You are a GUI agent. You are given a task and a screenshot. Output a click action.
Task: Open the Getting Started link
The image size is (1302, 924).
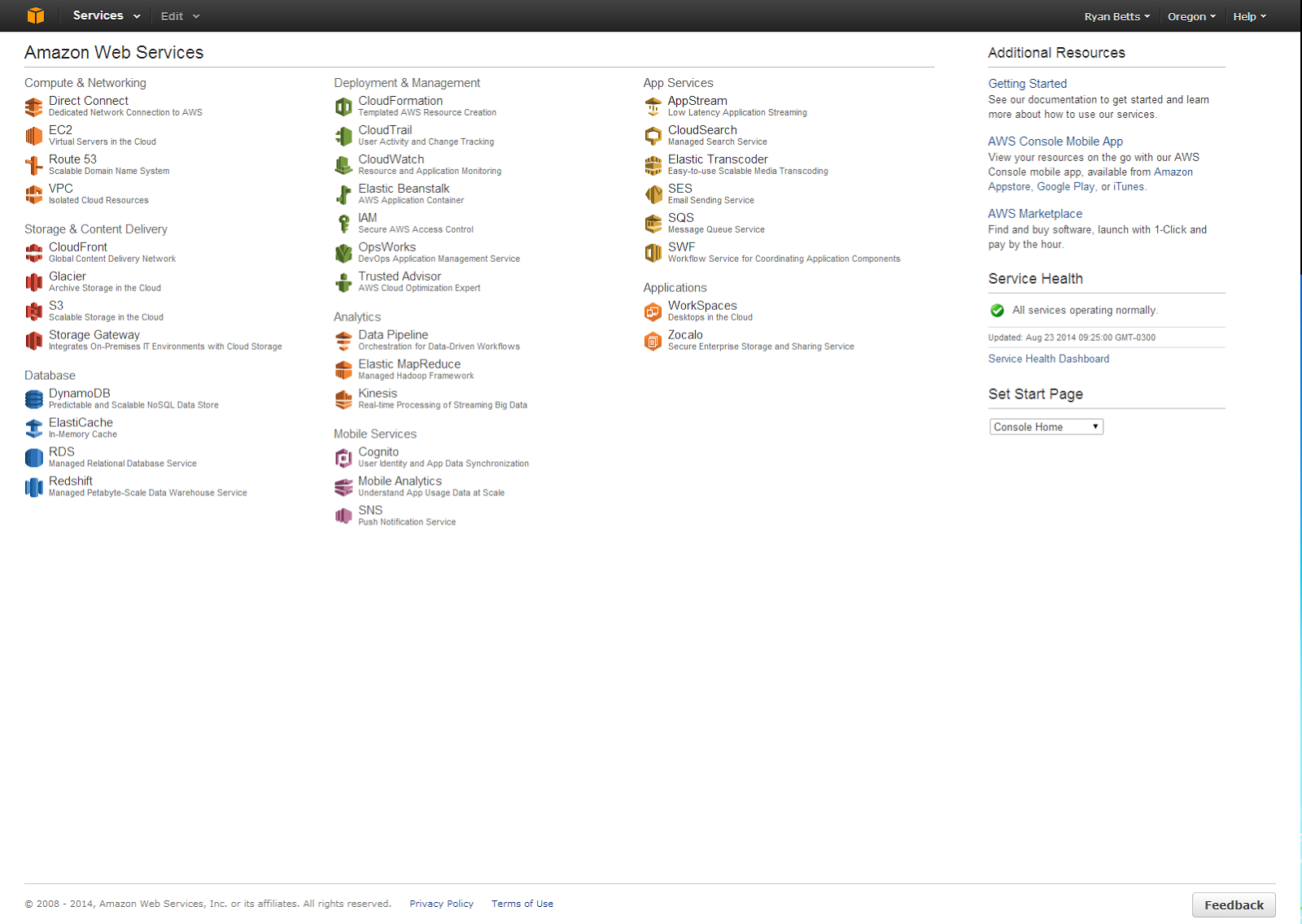[x=1027, y=84]
